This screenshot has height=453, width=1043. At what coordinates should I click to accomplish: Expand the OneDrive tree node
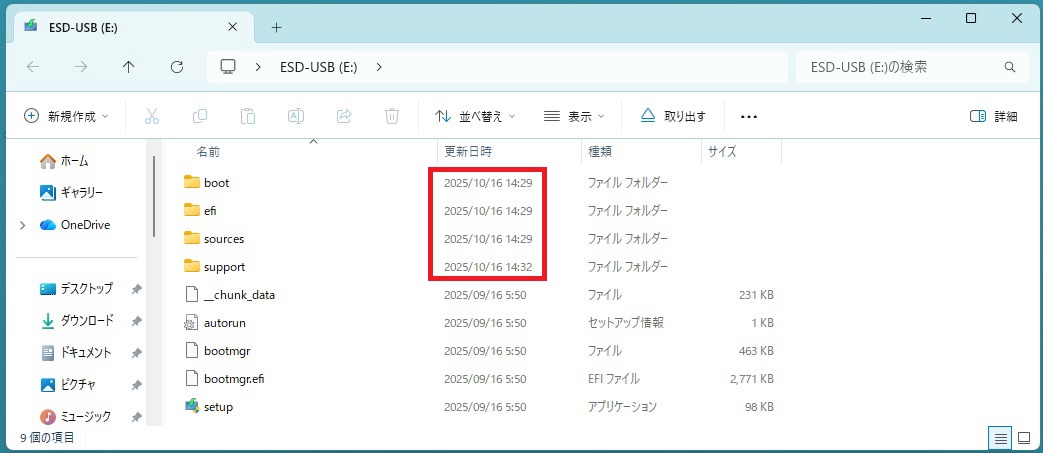[23, 225]
